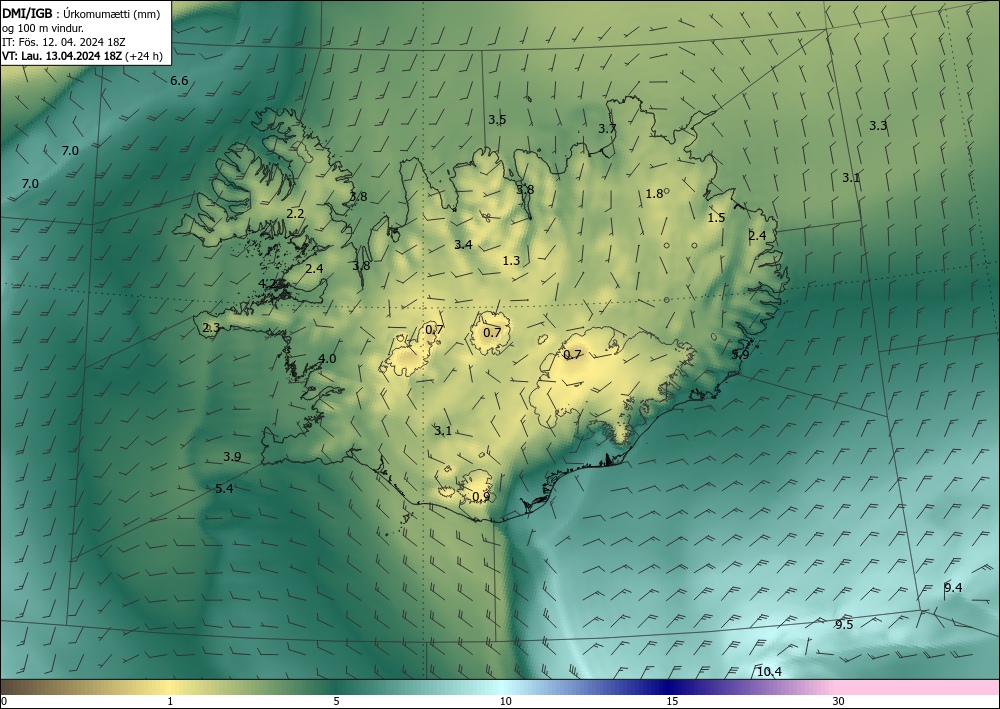Click the 'VT: Lau. 13.04.2024 18Z (+24 h)' line

pos(82,56)
